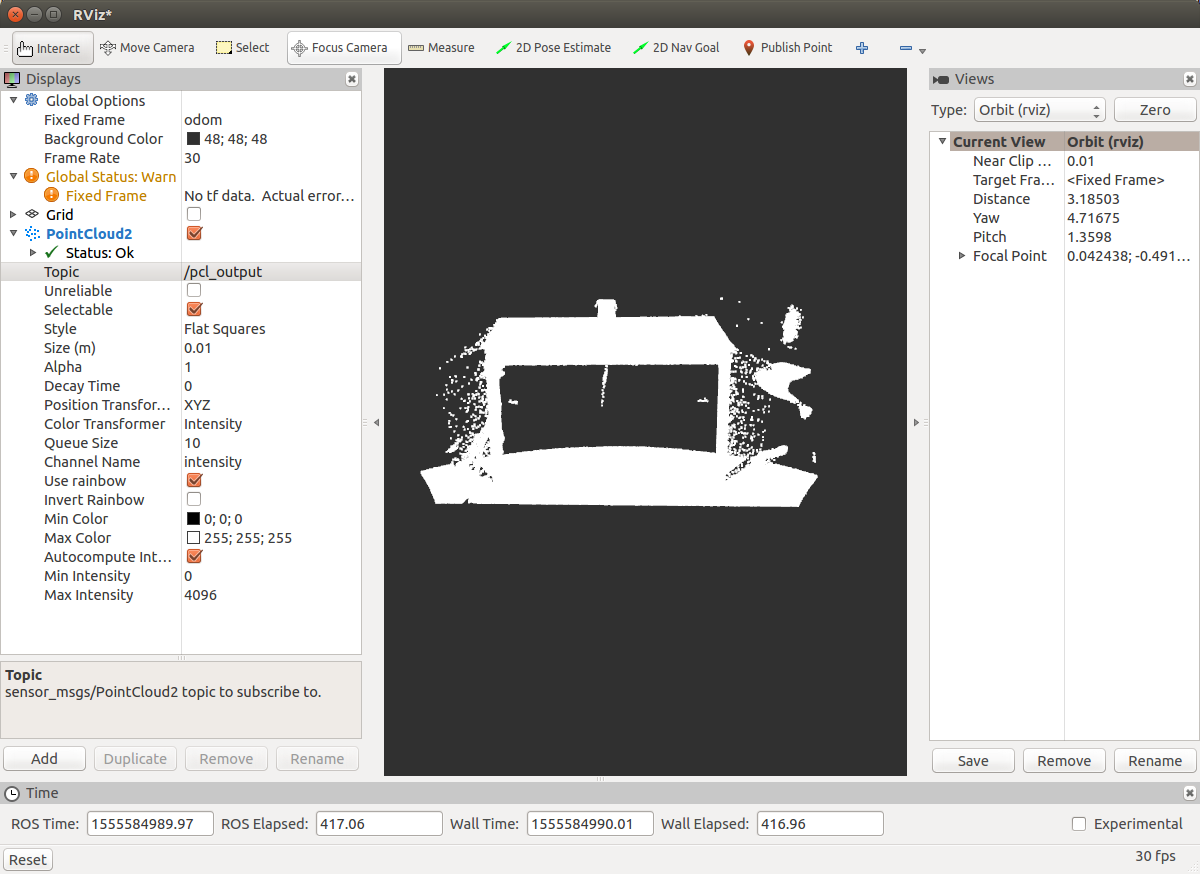Pick the Measure tool
Screen dimensions: 1200x874
pos(441,48)
